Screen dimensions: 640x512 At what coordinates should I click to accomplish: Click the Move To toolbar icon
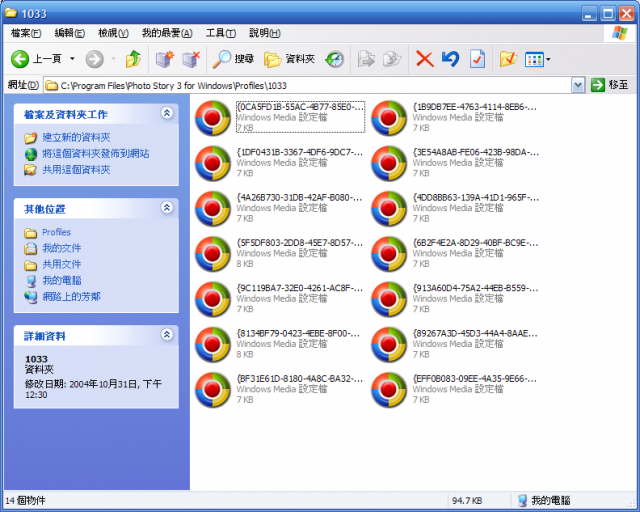[x=366, y=59]
